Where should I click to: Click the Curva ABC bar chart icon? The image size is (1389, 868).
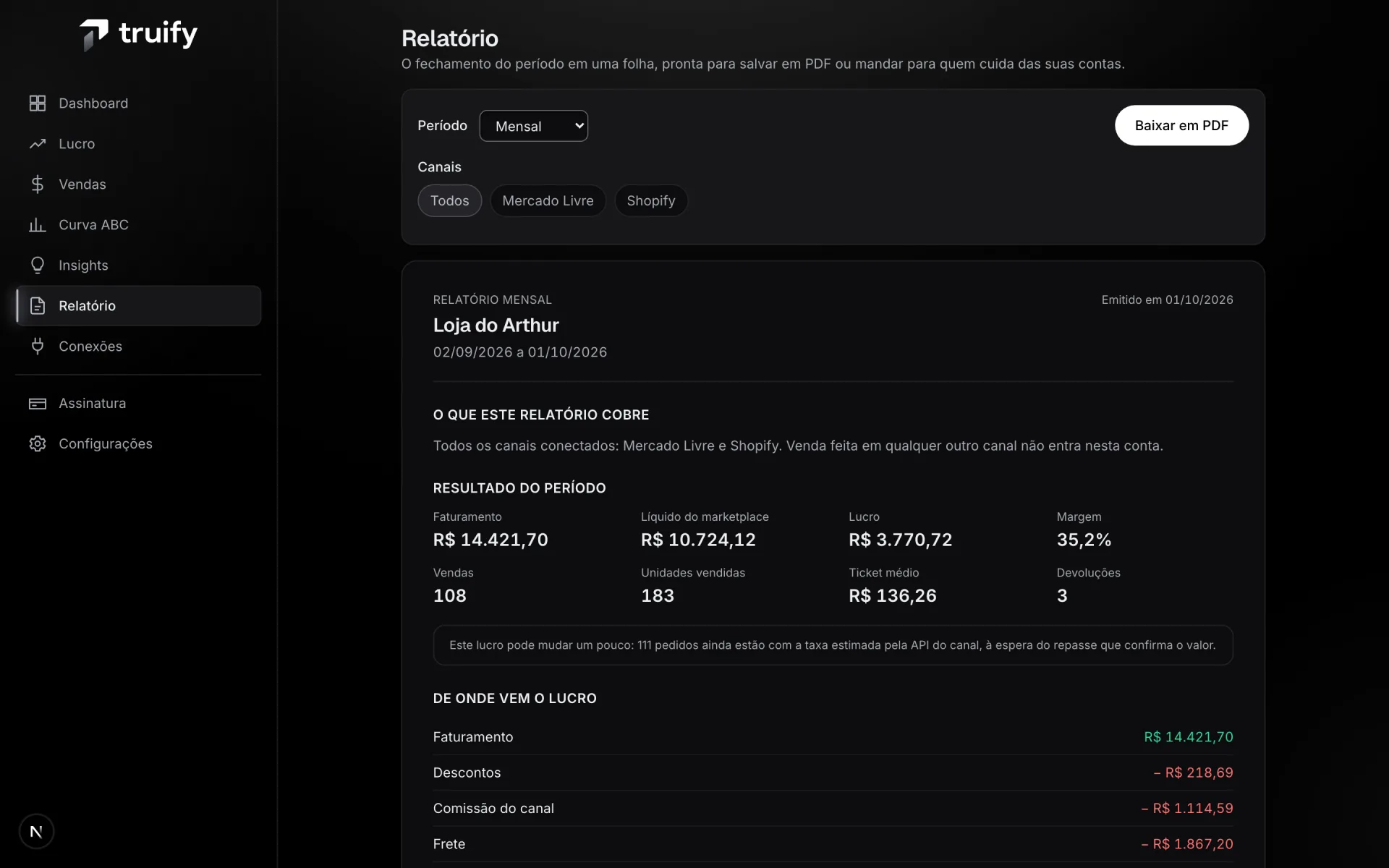(38, 225)
